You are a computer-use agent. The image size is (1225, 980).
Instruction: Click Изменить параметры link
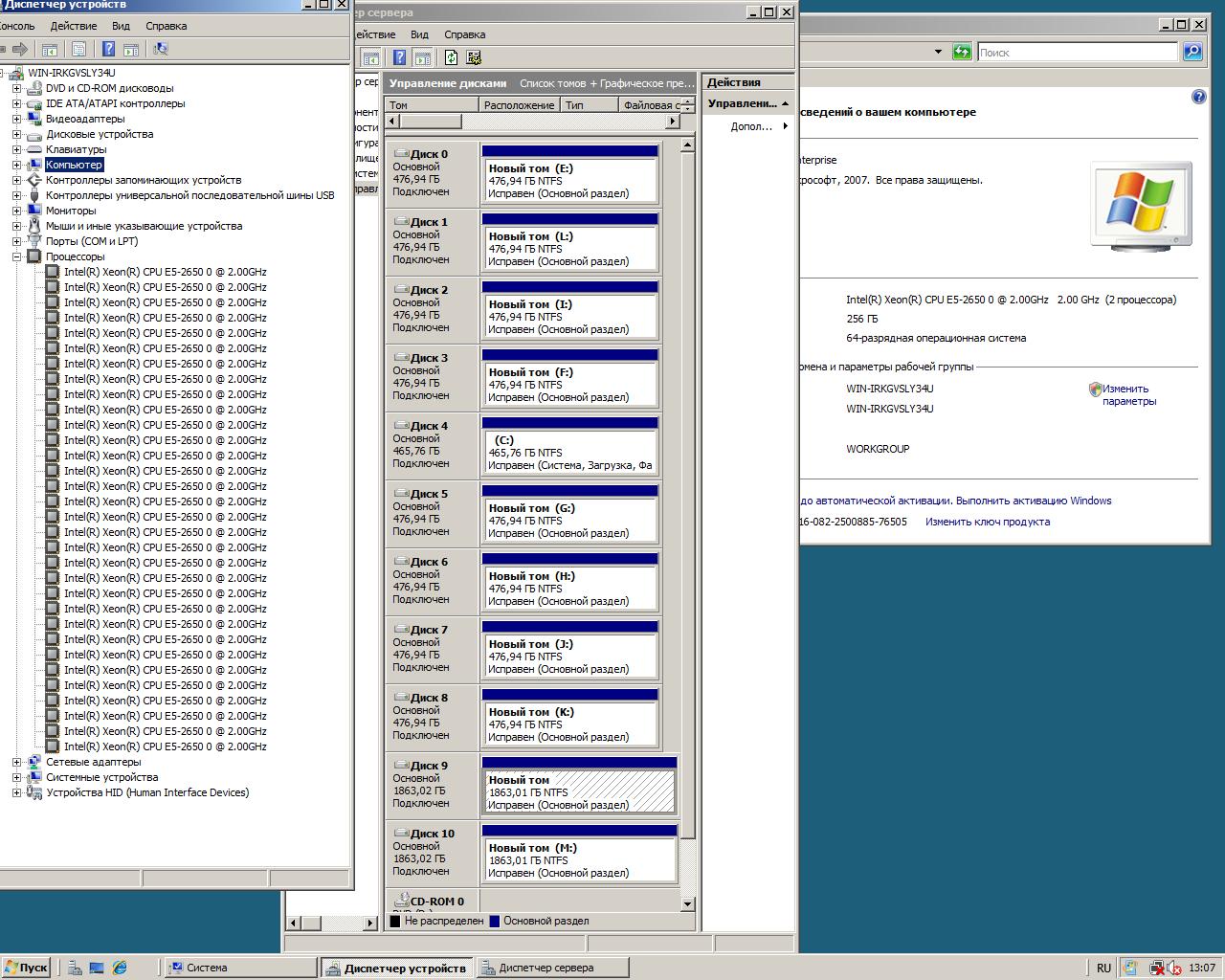coord(1129,395)
